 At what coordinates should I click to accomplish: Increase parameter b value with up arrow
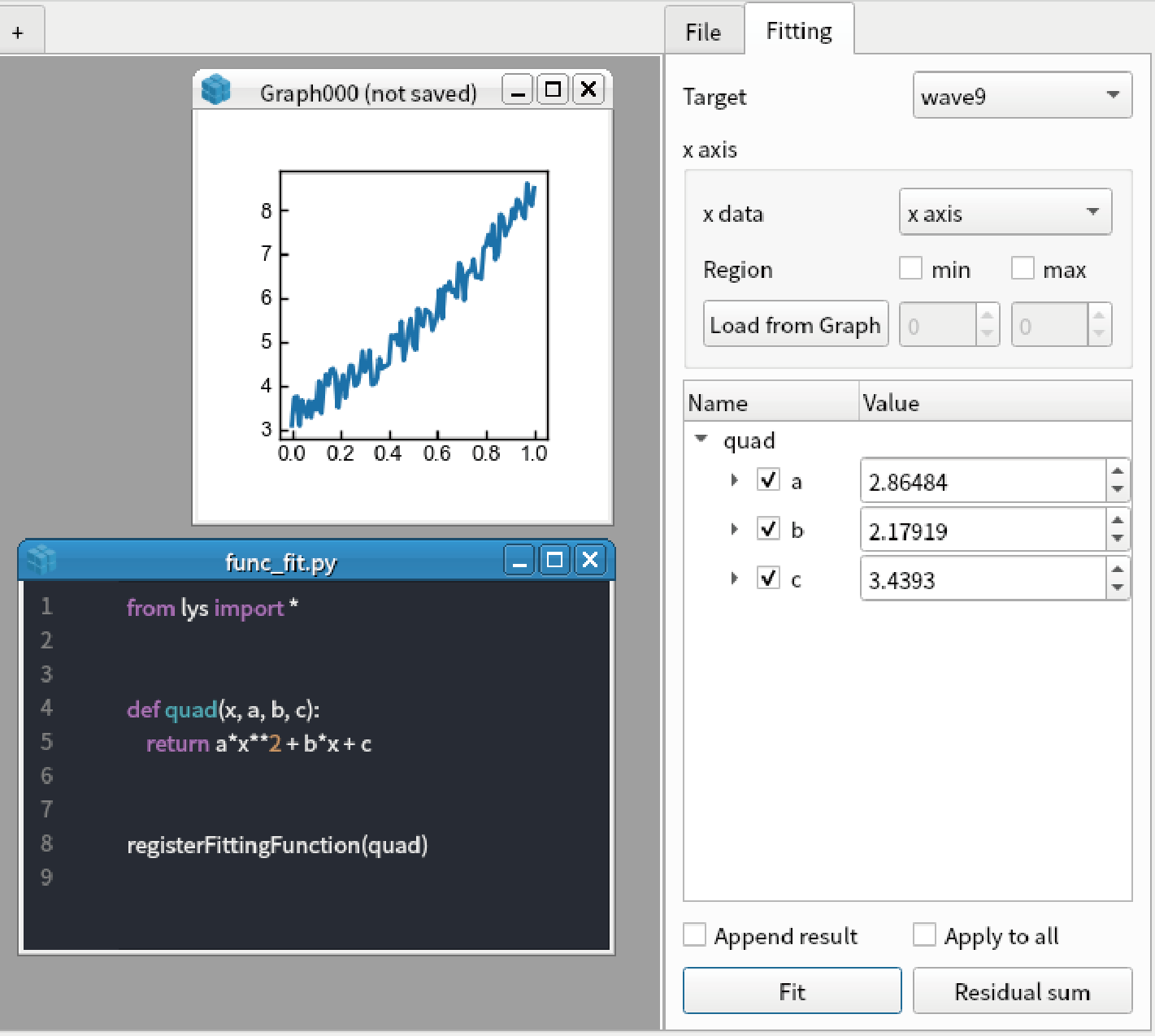(1118, 520)
